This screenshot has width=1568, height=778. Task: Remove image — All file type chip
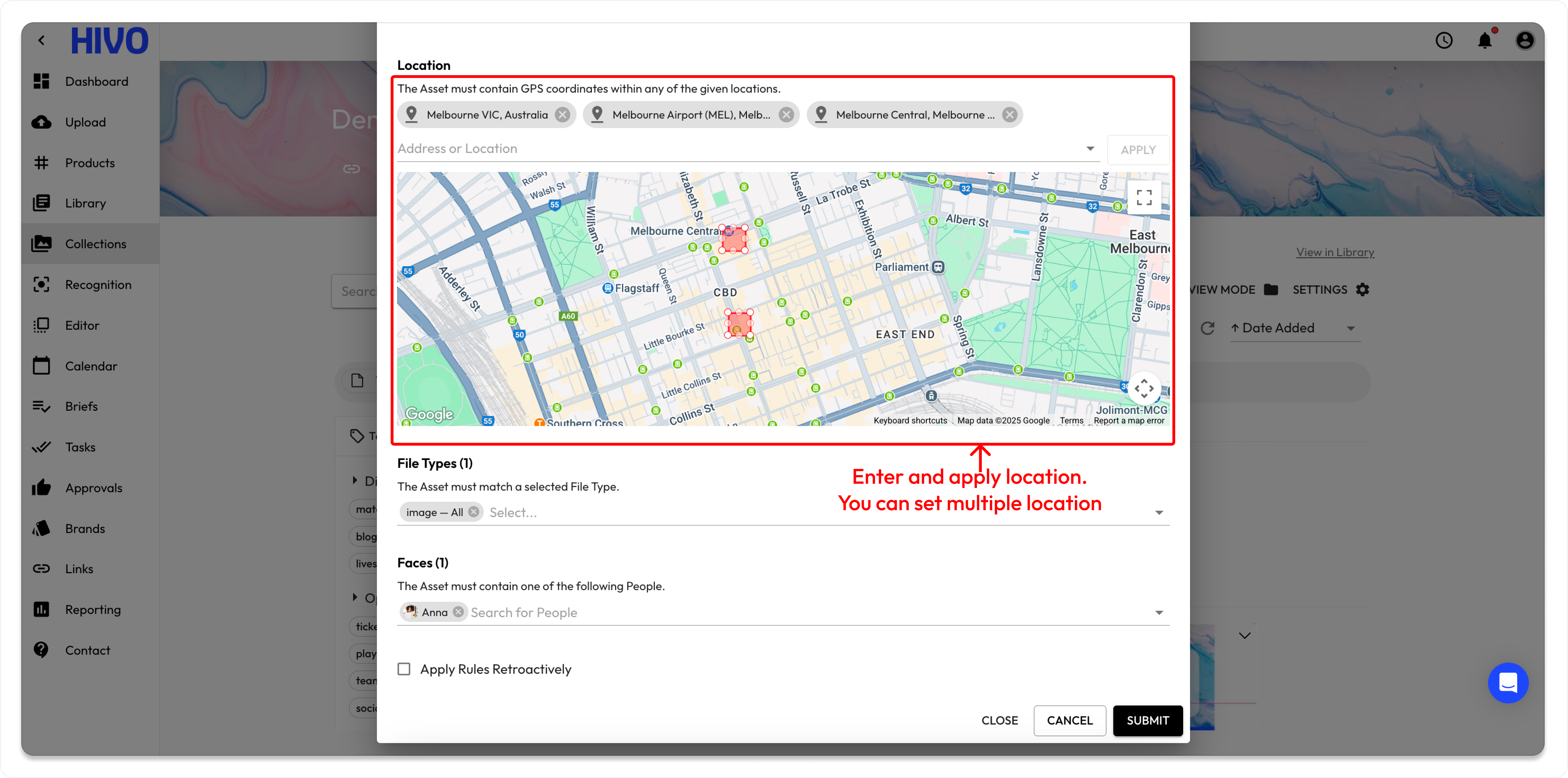tap(474, 512)
